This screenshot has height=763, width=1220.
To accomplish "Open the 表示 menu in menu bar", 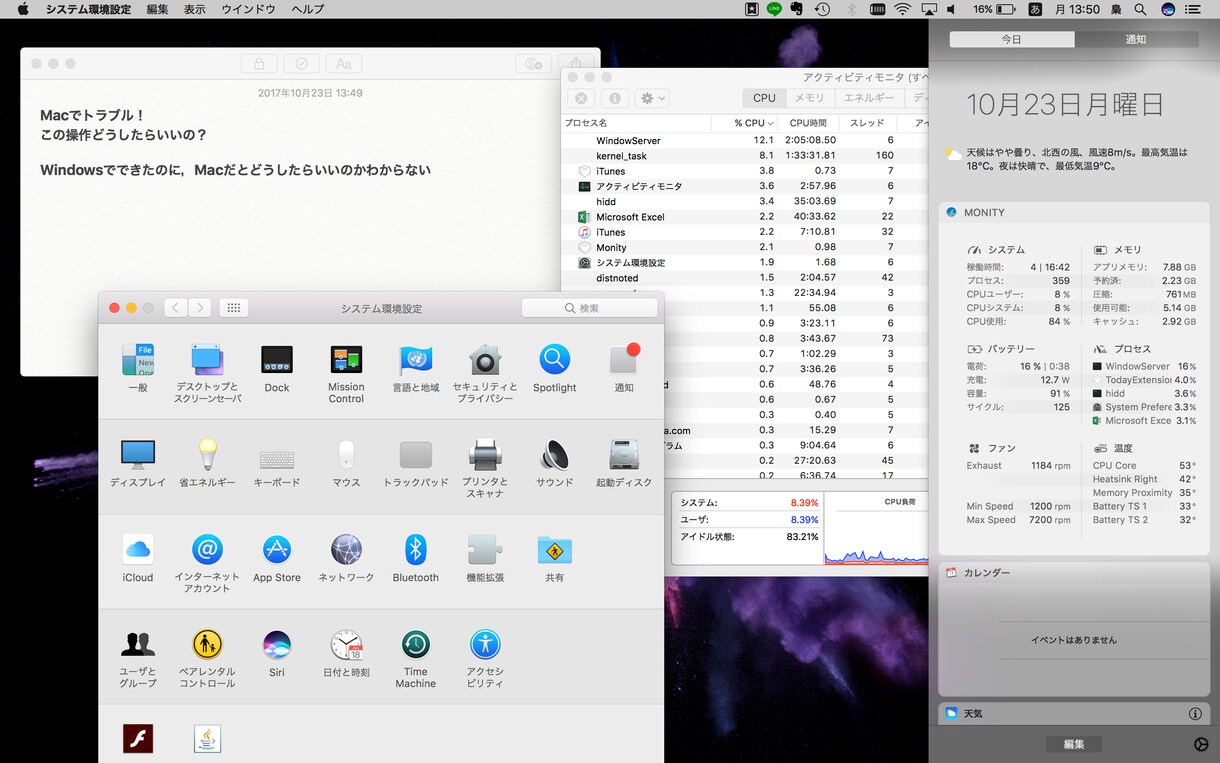I will pos(195,9).
